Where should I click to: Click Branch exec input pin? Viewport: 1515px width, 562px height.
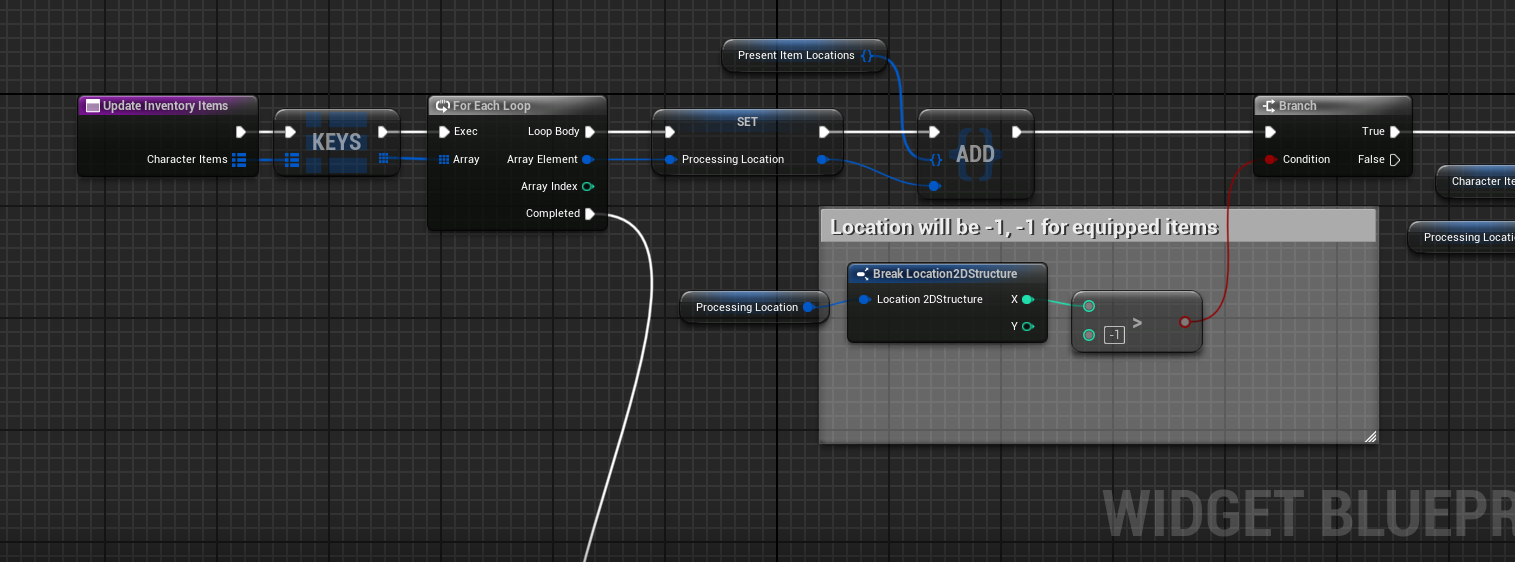click(x=1270, y=131)
